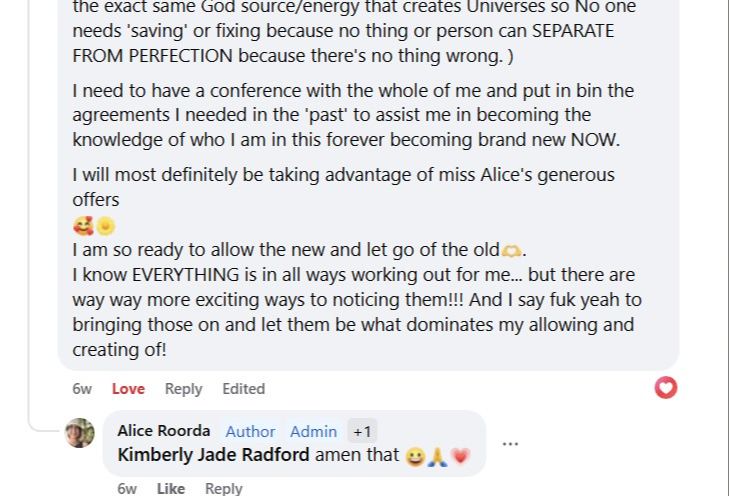729x496 pixels.
Task: Click the grinning face emoji in Alice's reply
Action: pos(416,456)
